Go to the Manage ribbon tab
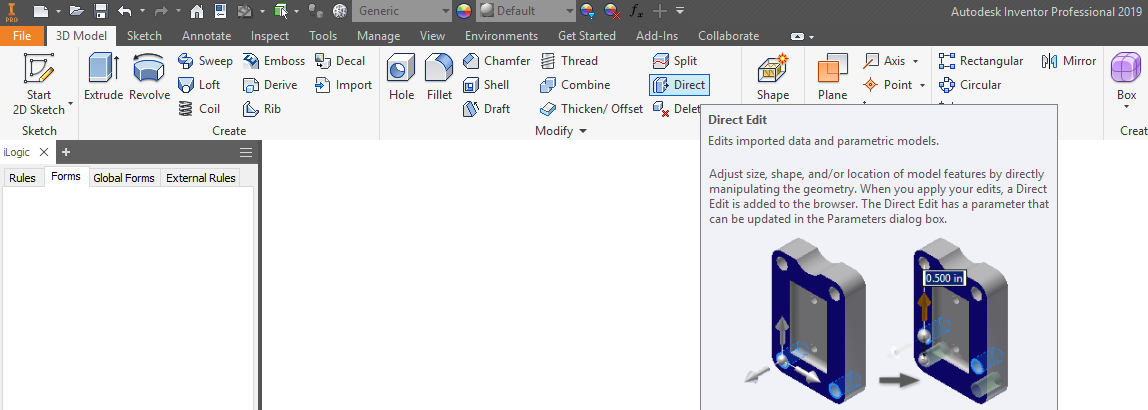The width and height of the screenshot is (1148, 410). (x=379, y=36)
